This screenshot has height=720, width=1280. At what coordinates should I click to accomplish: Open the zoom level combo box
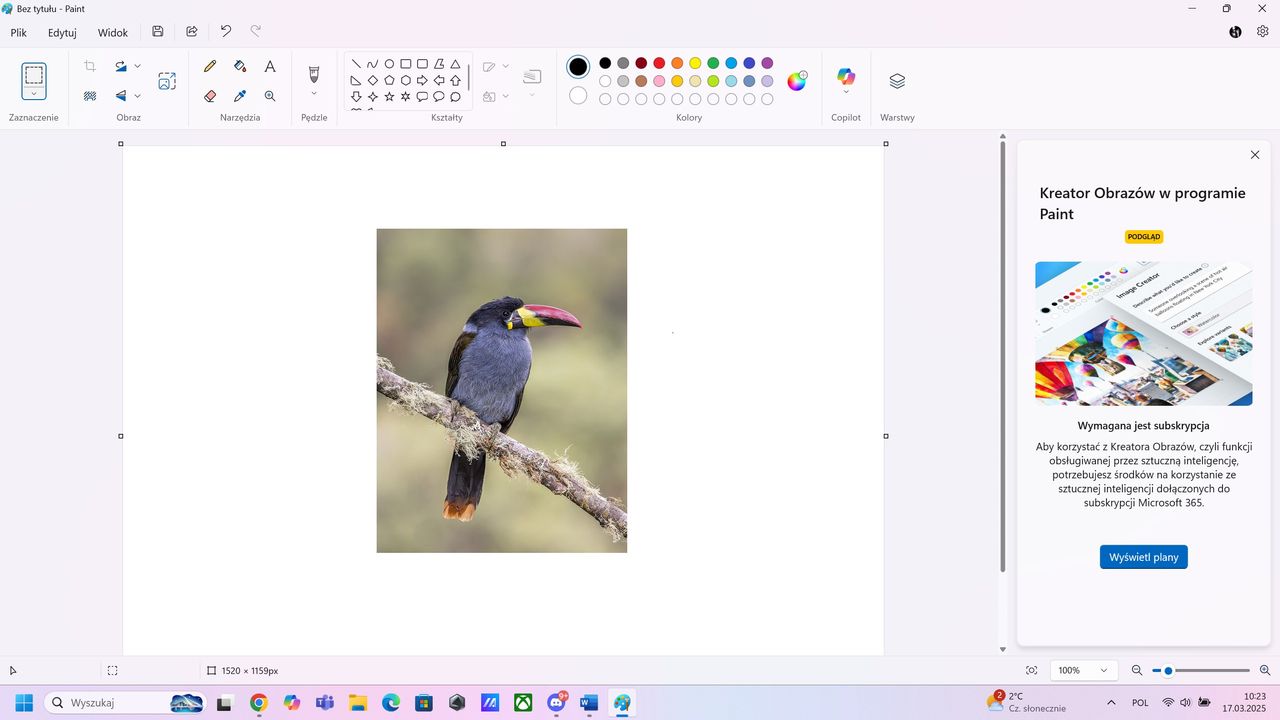(x=1081, y=670)
